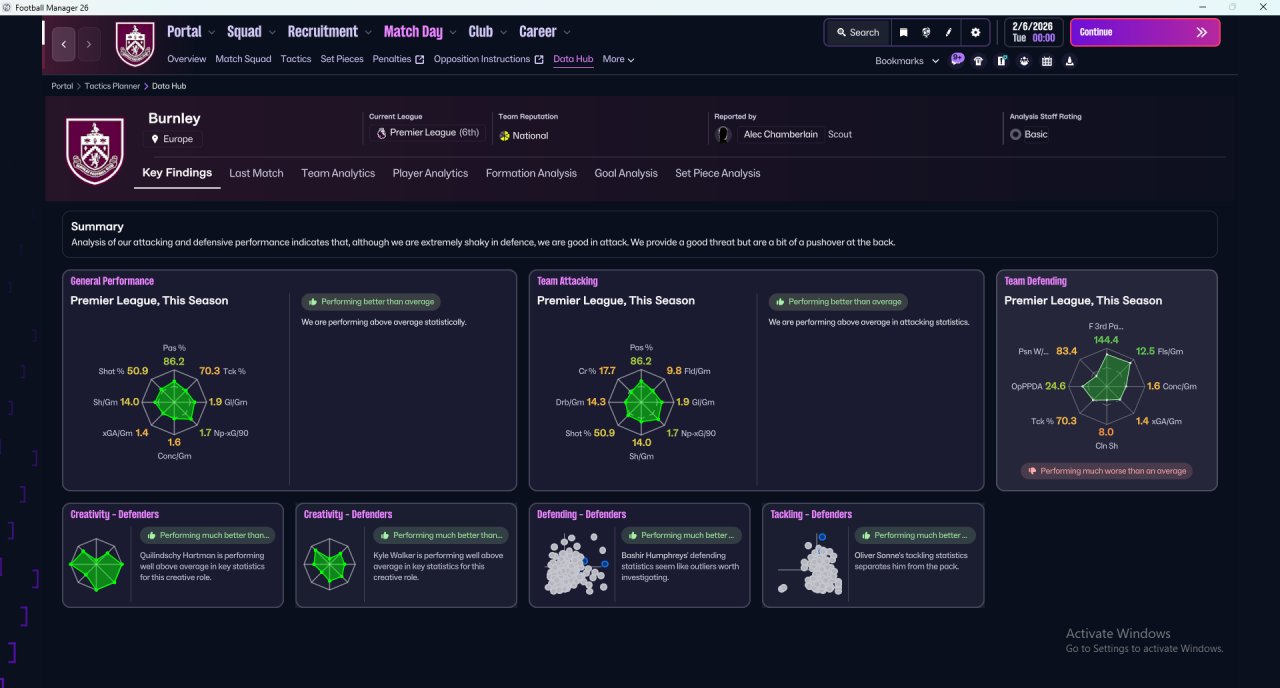Switch to Formation Analysis tab
Viewport: 1280px width, 688px height.
531,173
